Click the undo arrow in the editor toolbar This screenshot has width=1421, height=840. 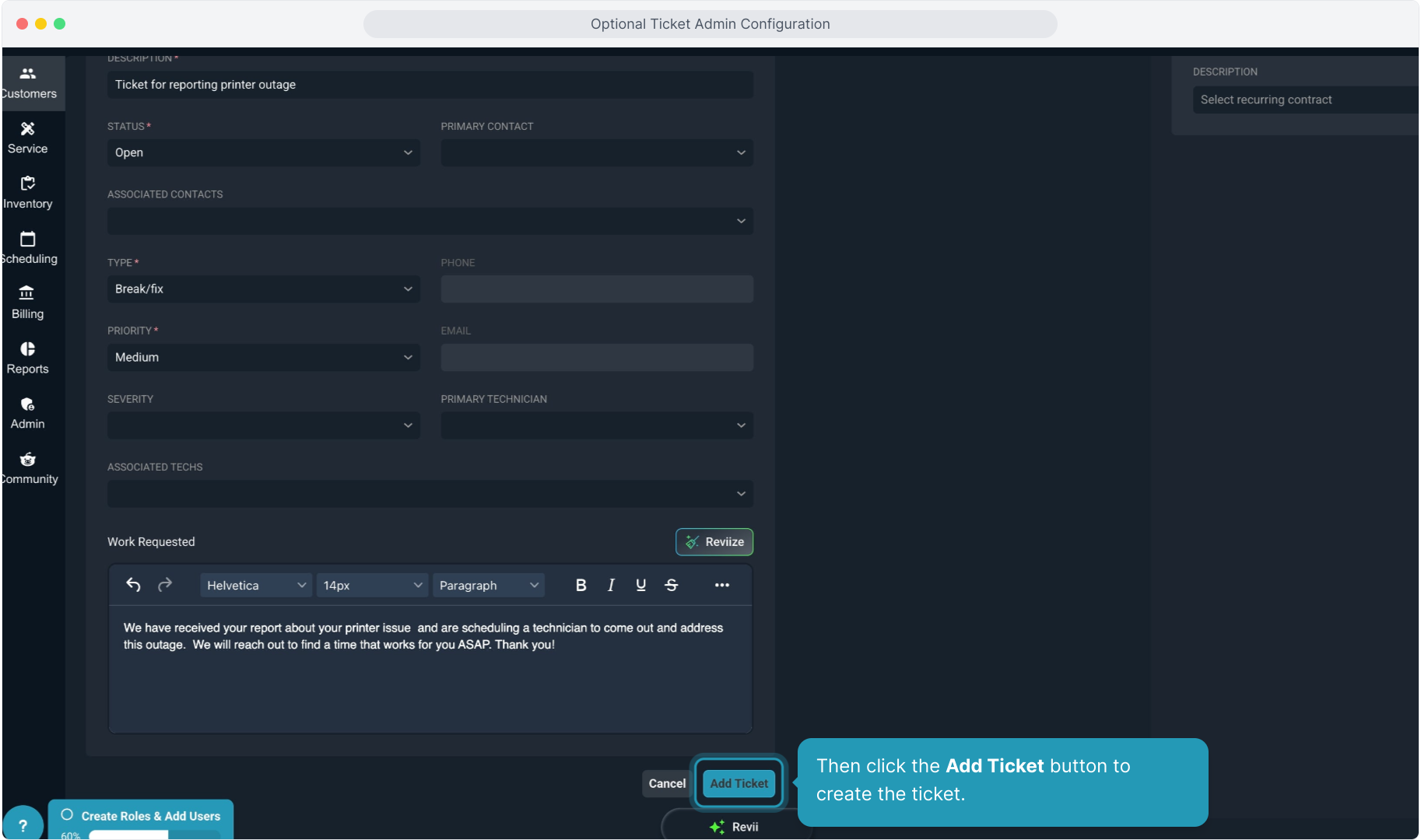[133, 585]
